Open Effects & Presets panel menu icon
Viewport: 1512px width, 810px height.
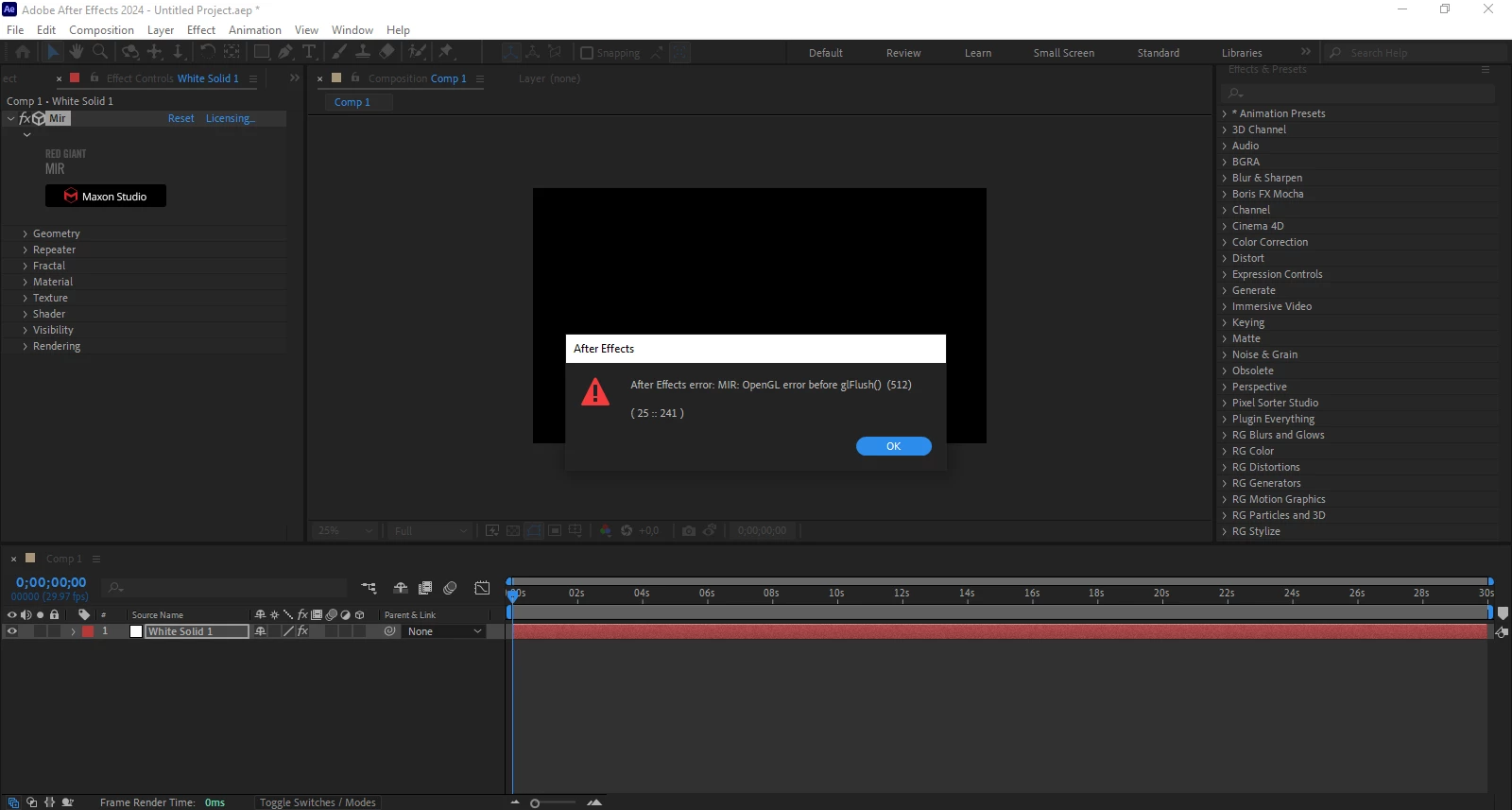tap(1486, 69)
